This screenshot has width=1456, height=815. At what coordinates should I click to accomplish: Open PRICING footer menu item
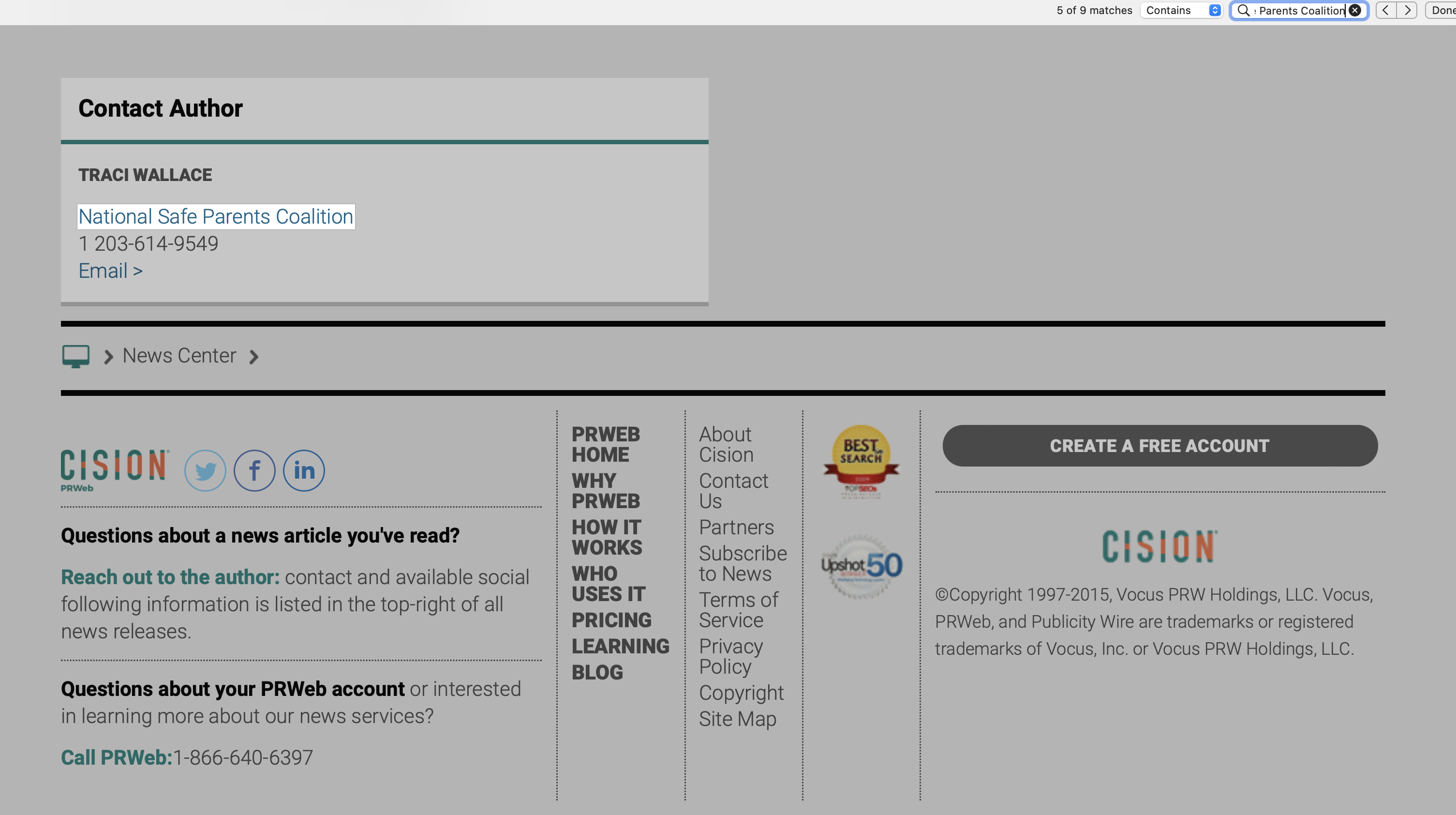611,620
